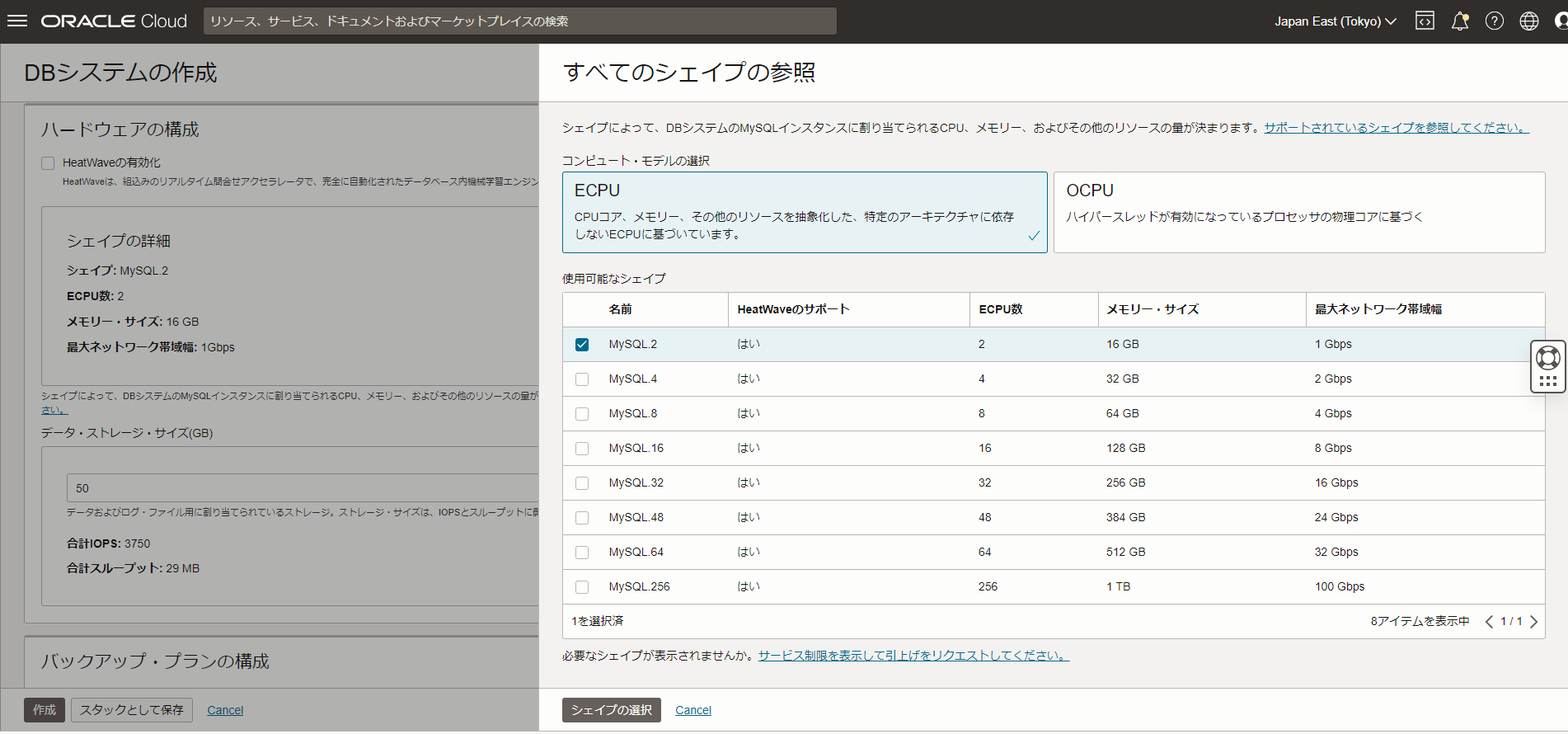Check the MySQL.64 shape checkbox

582,553
